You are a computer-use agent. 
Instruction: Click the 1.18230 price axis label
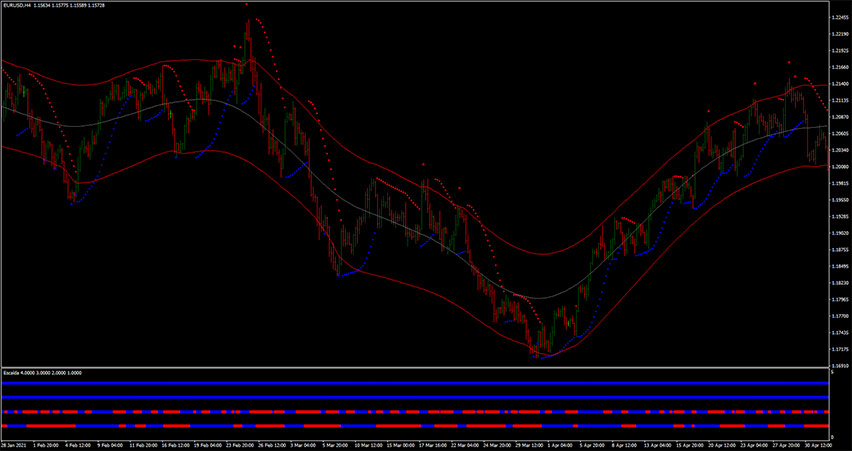coord(840,283)
